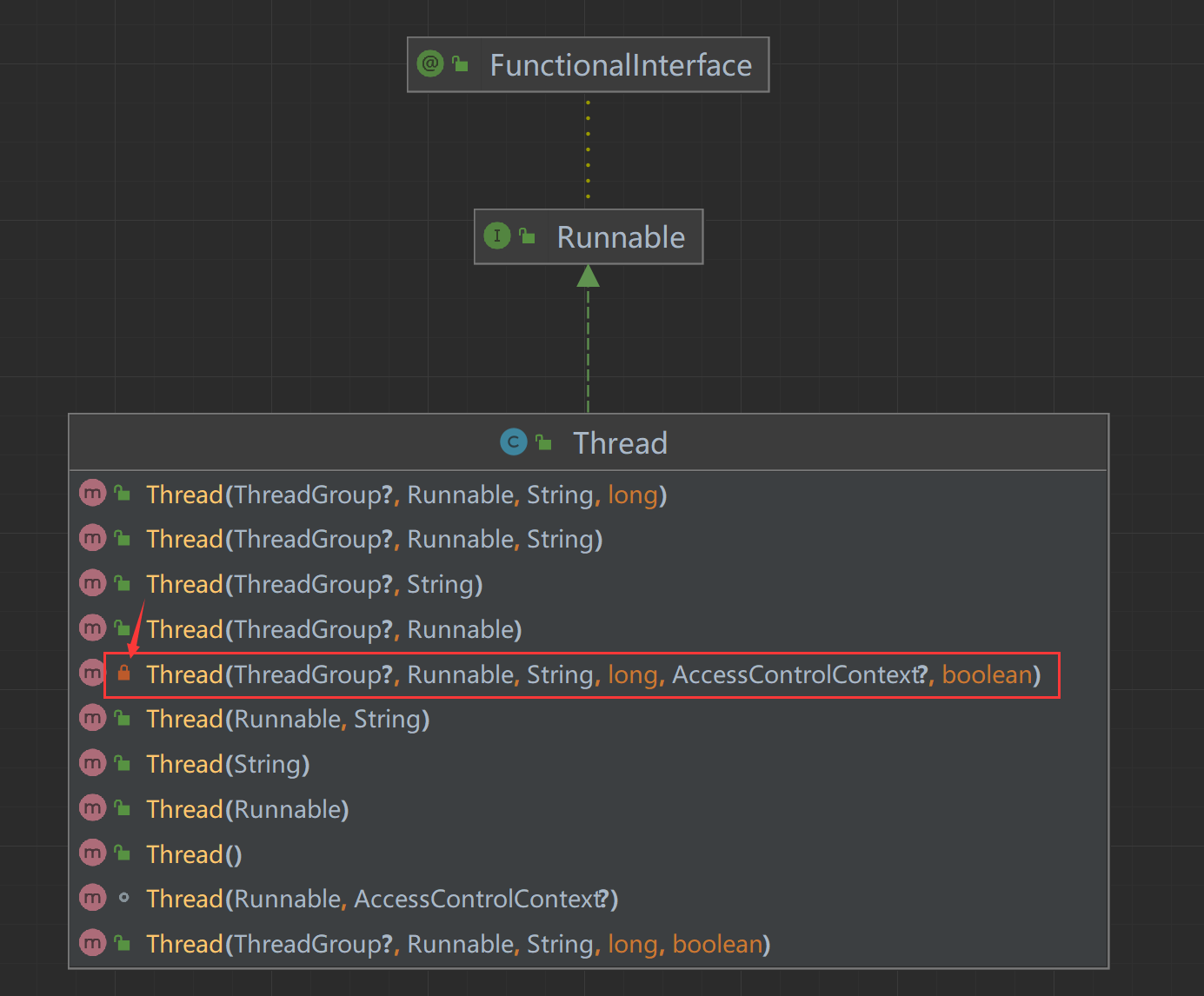Click method icon of Thread(ThreadGroup?, Runnable, String, long, boolean)
Screen dimensions: 1204x996
pyautogui.click(x=92, y=943)
